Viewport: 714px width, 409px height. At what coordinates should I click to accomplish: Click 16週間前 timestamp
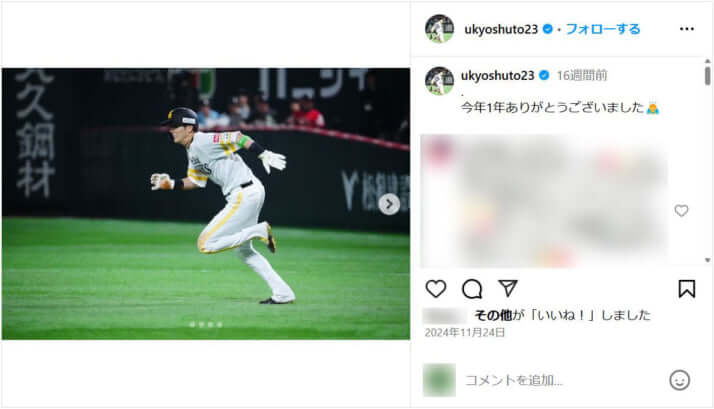[582, 76]
